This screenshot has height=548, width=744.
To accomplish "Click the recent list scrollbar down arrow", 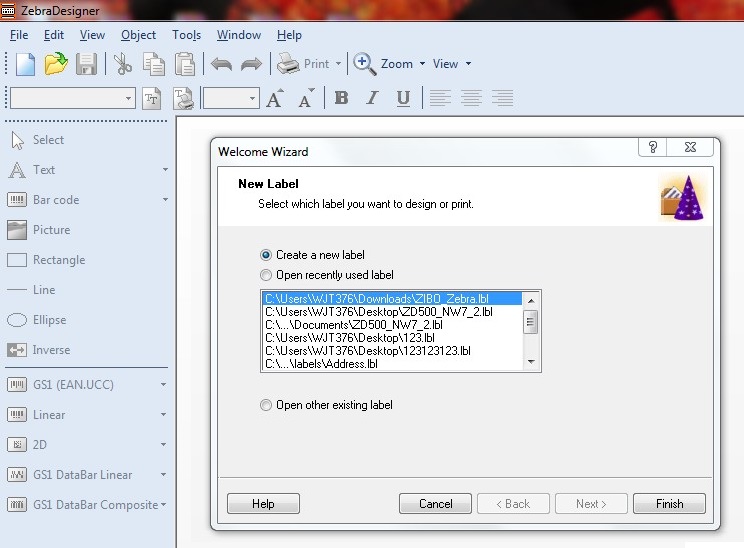I will point(531,362).
